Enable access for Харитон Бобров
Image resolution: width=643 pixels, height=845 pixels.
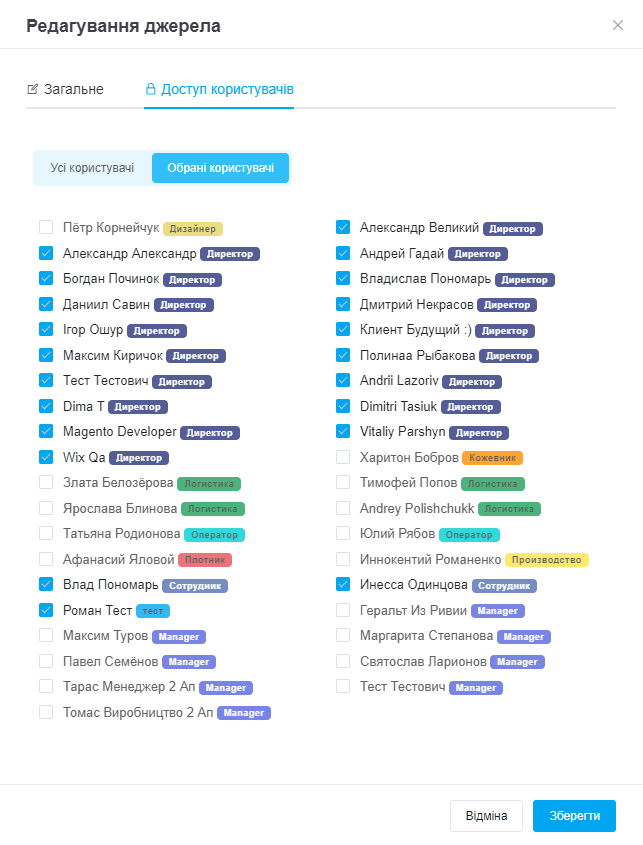[343, 457]
